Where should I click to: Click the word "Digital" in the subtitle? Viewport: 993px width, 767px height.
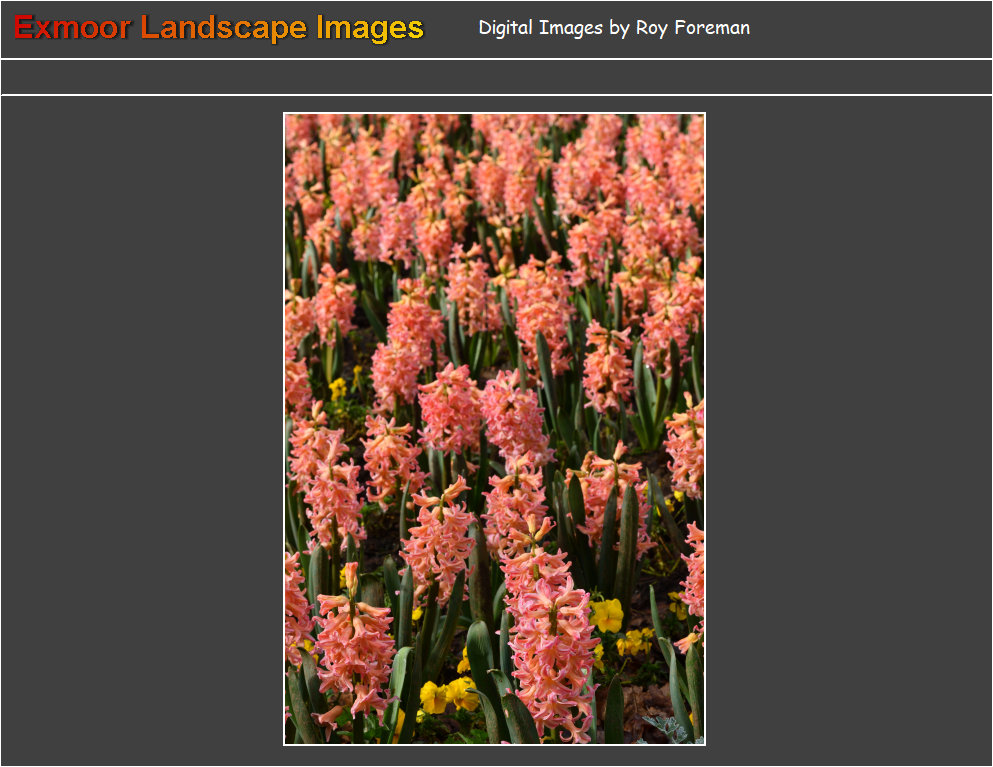tap(506, 28)
